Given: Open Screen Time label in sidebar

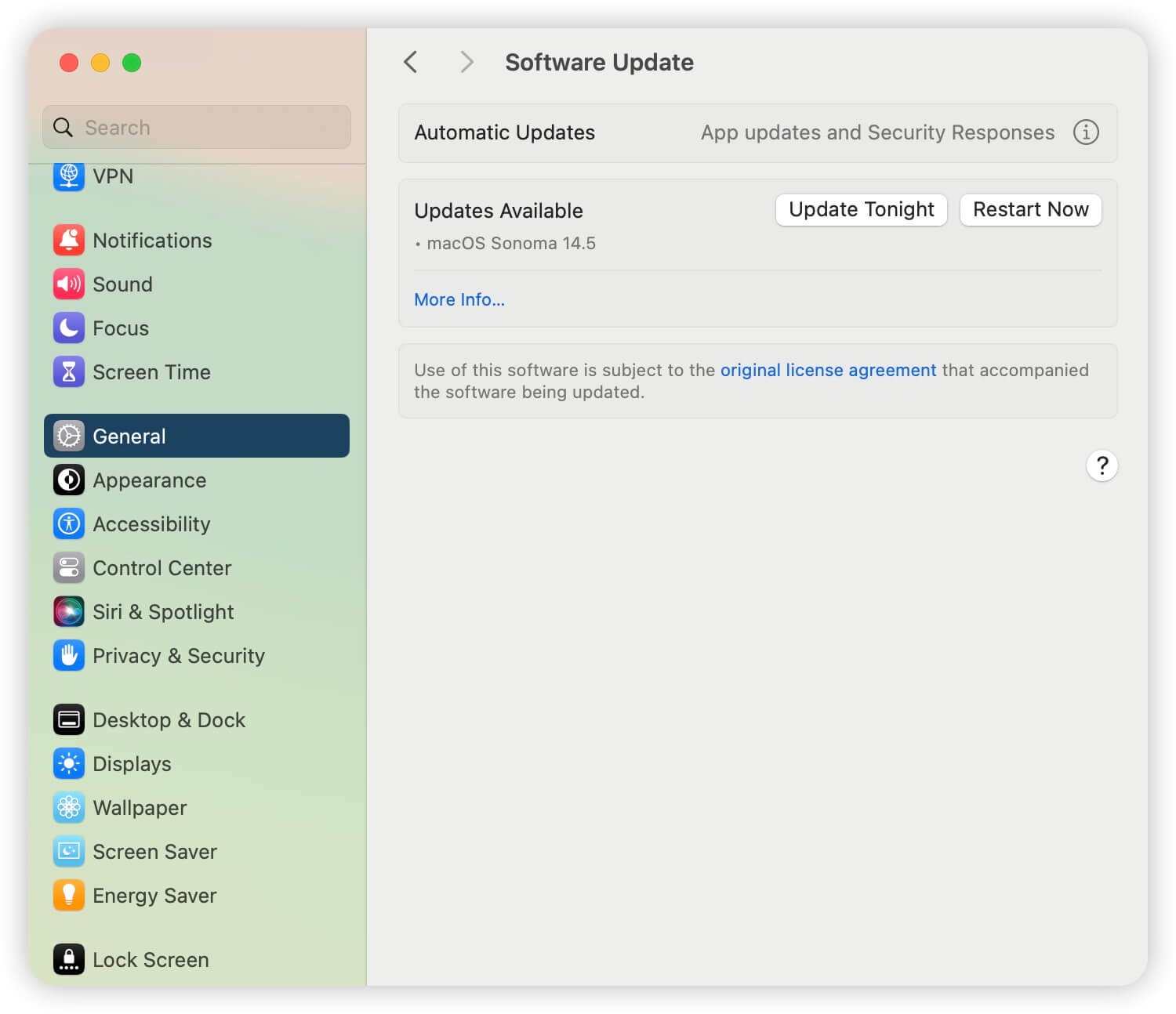Looking at the screenshot, I should [x=152, y=372].
